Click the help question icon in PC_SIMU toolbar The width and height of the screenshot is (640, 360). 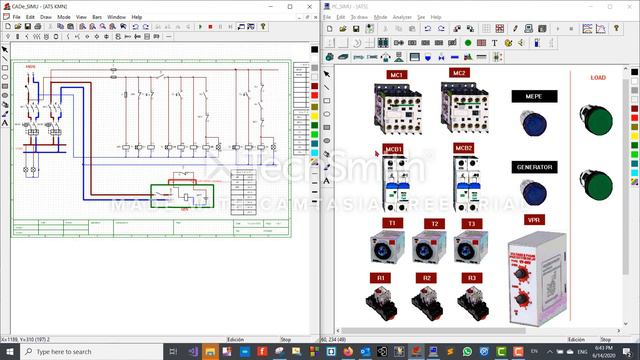click(616, 29)
